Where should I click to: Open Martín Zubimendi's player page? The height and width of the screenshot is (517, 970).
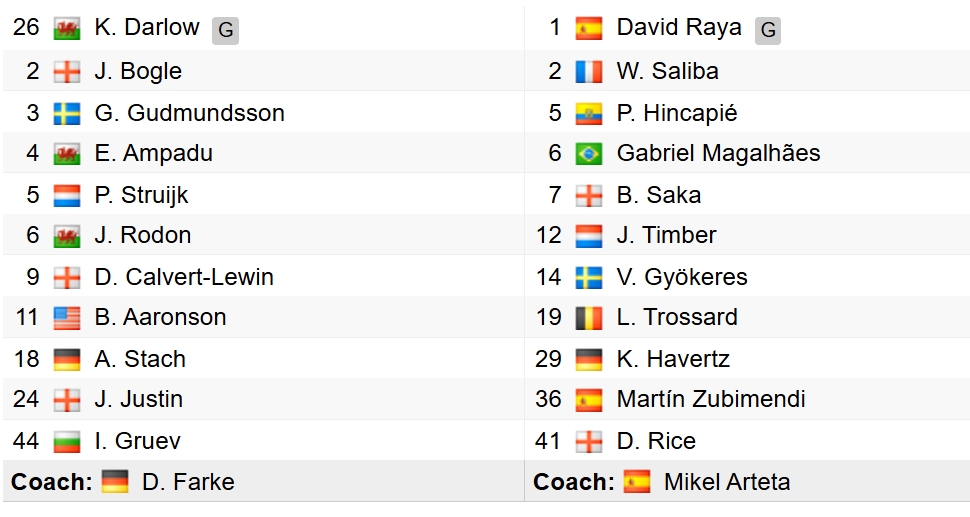click(711, 400)
